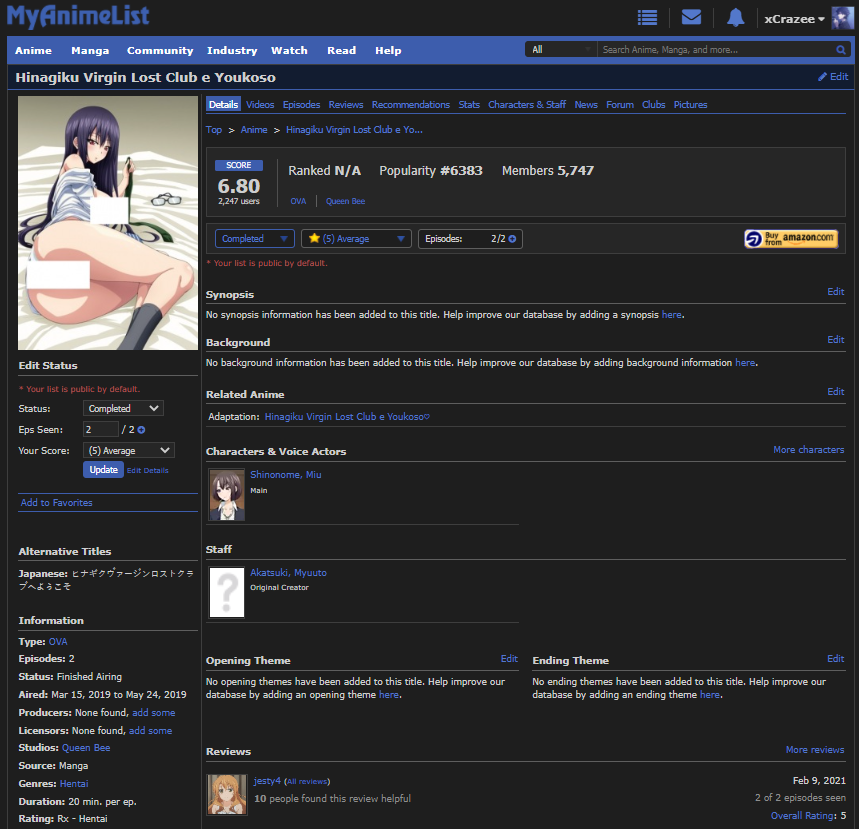The image size is (859, 829).
Task: Click Top breadcrumb link
Action: point(214,130)
